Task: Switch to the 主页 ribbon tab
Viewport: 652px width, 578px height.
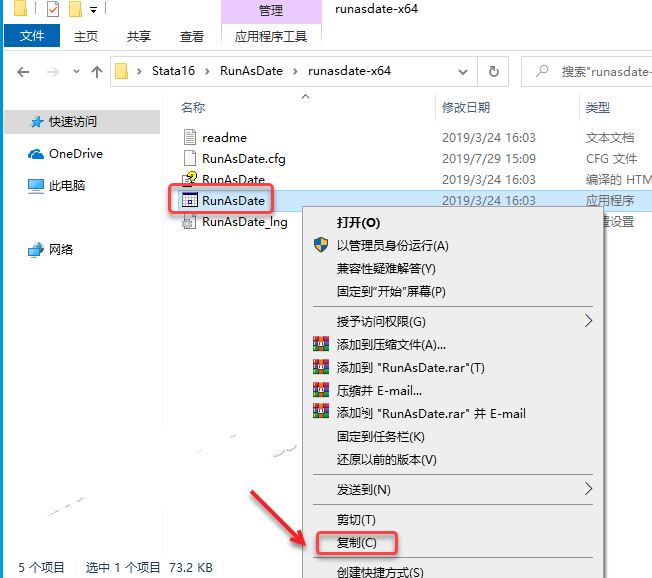Action: (x=86, y=37)
